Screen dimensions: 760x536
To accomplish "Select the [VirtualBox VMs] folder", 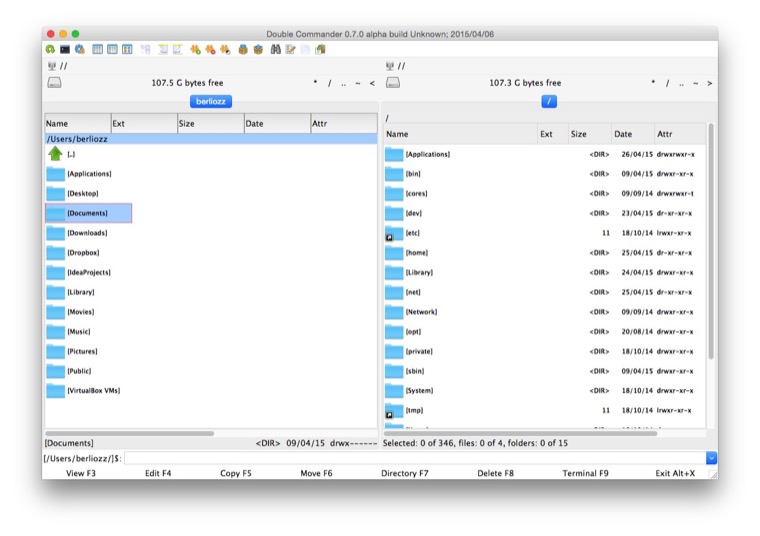I will pyautogui.click(x=83, y=391).
